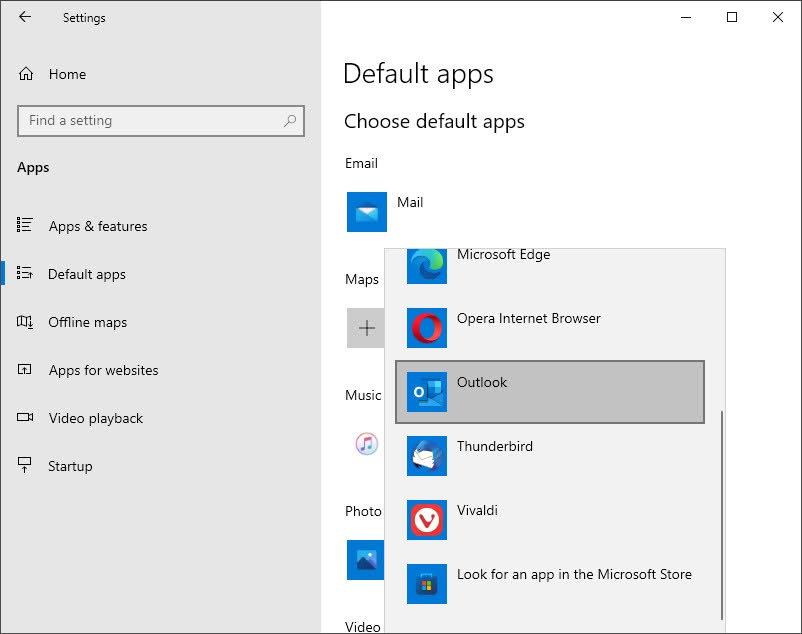This screenshot has width=802, height=634.
Task: Open the Home page icon
Action: coord(26,74)
